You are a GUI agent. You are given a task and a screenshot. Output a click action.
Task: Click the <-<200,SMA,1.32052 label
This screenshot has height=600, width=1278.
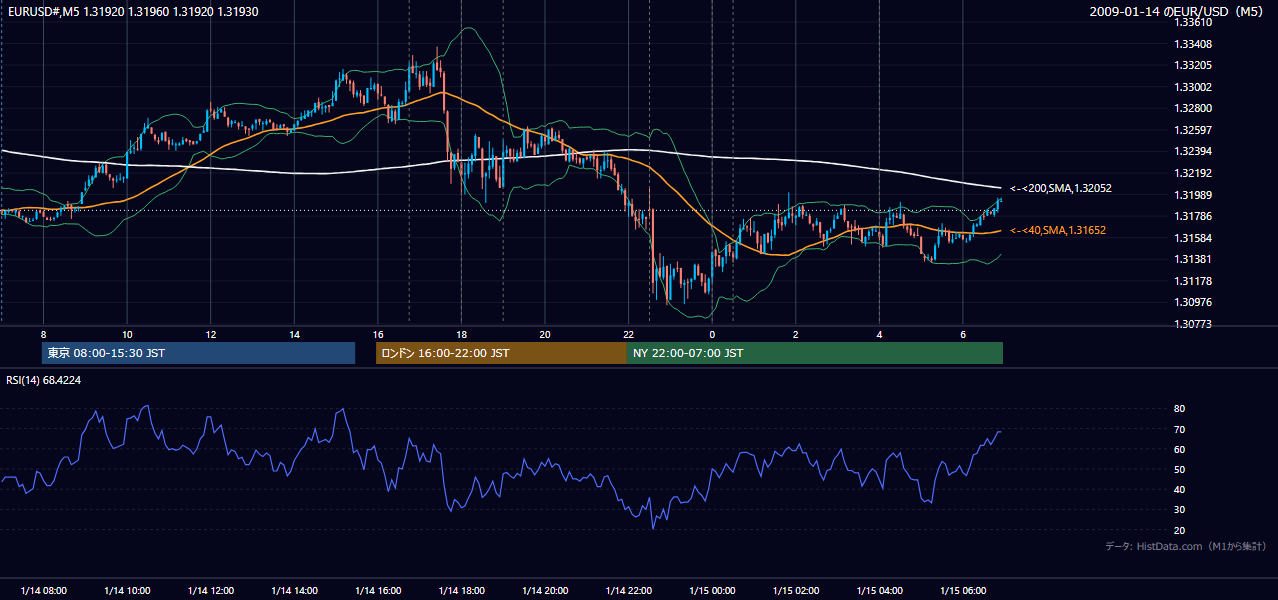point(1060,188)
